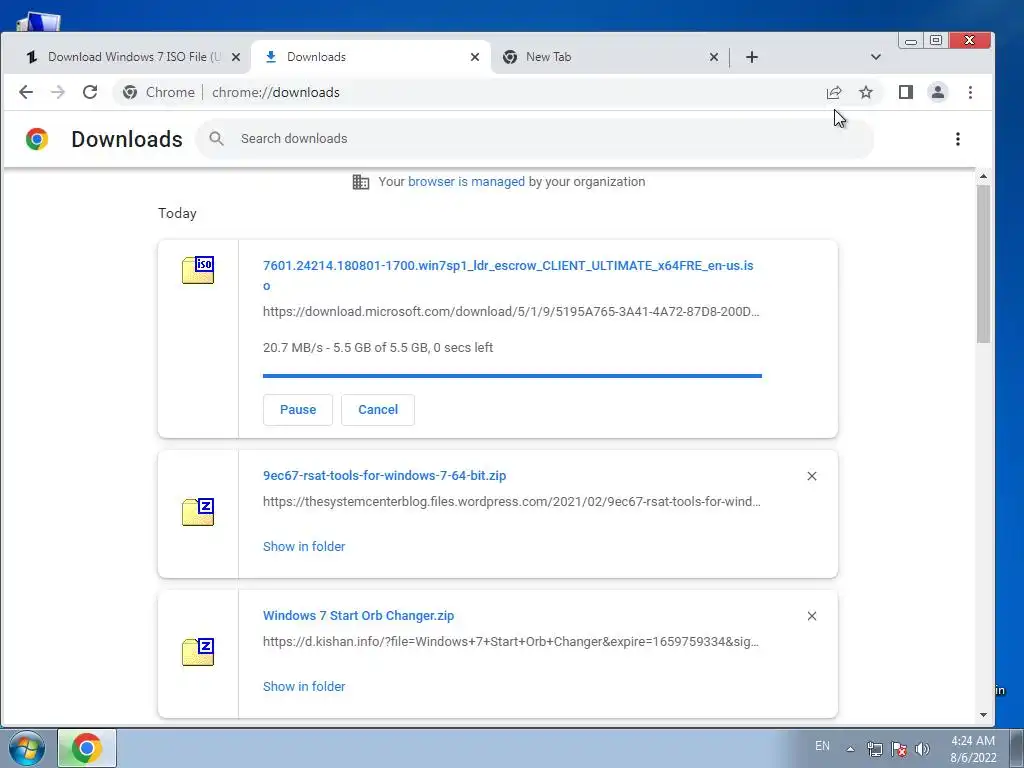Viewport: 1024px width, 768px height.
Task: Click the download.microsoft.com source URL text
Action: click(x=511, y=312)
